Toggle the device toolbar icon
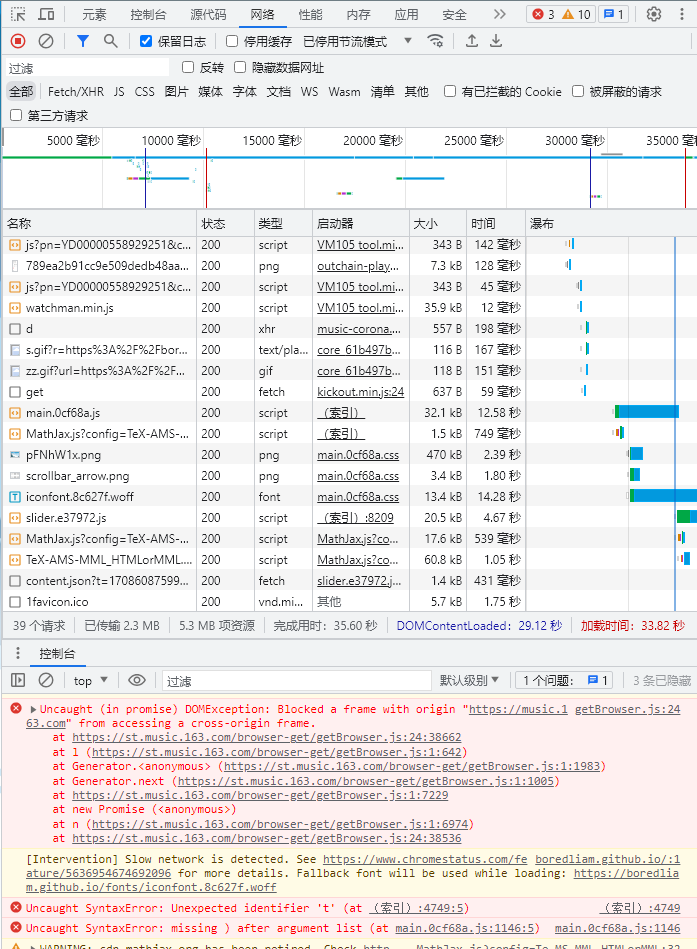 [x=47, y=14]
